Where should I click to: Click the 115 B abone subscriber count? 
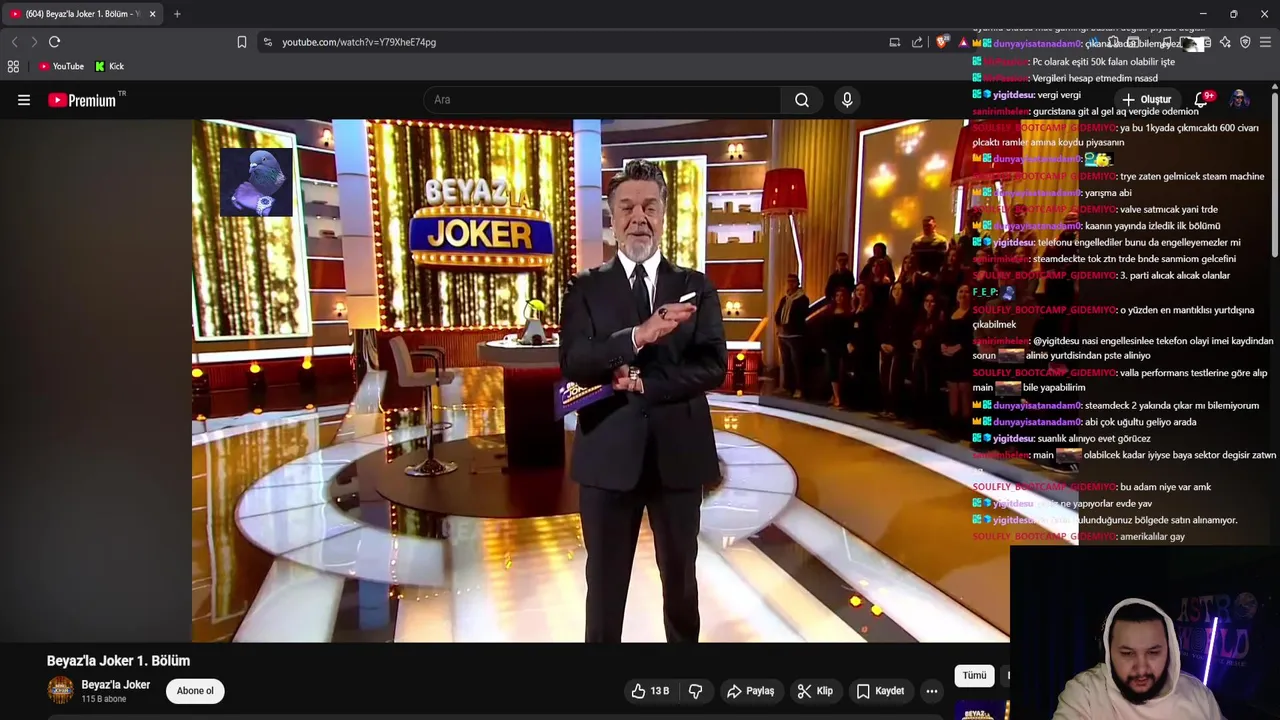104,699
